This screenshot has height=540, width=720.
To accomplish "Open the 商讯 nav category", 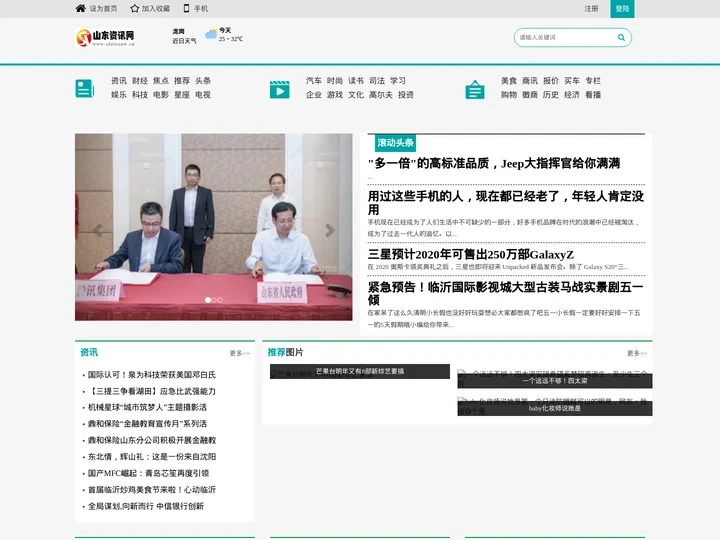I will point(530,81).
